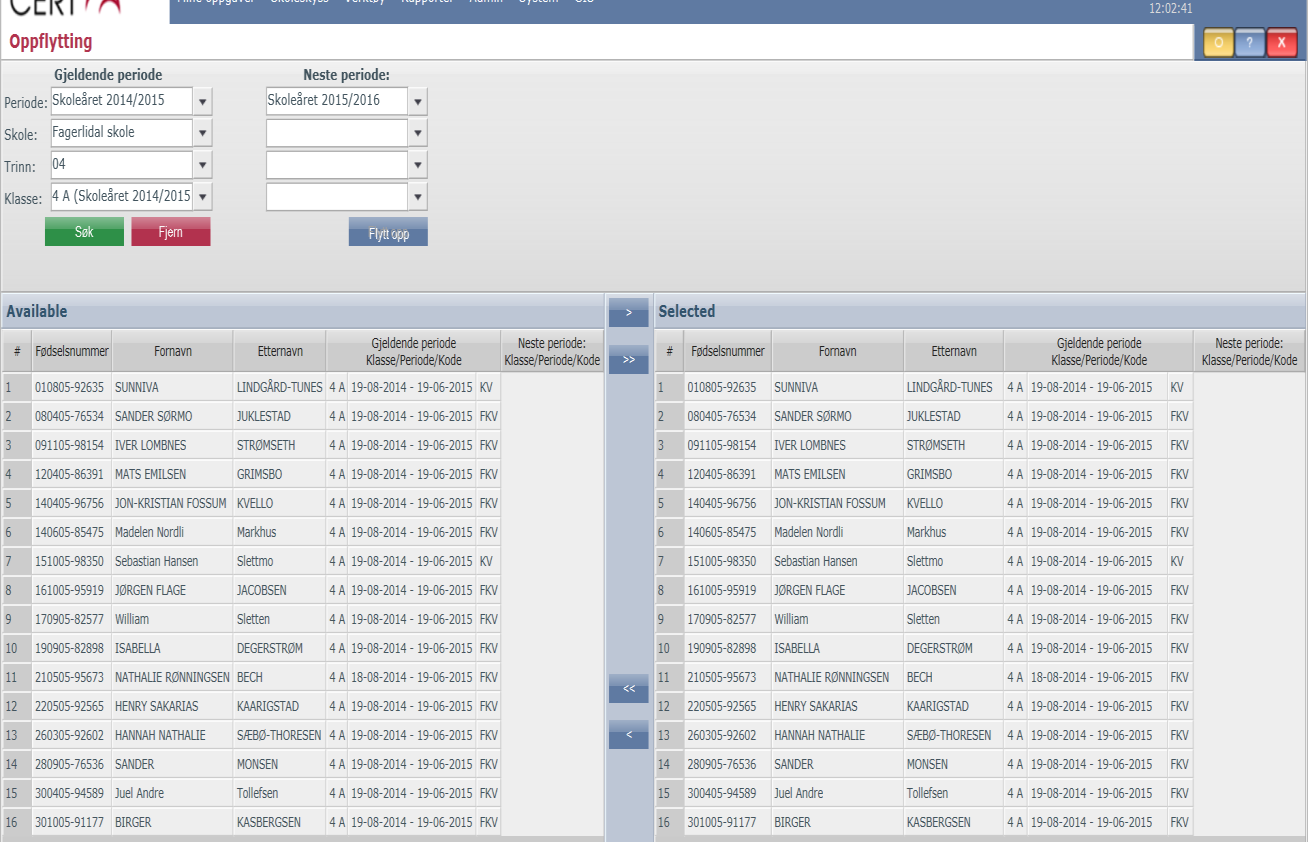Image resolution: width=1308 pixels, height=842 pixels.
Task: Select ISABELLA in the Available list
Action: 138,648
